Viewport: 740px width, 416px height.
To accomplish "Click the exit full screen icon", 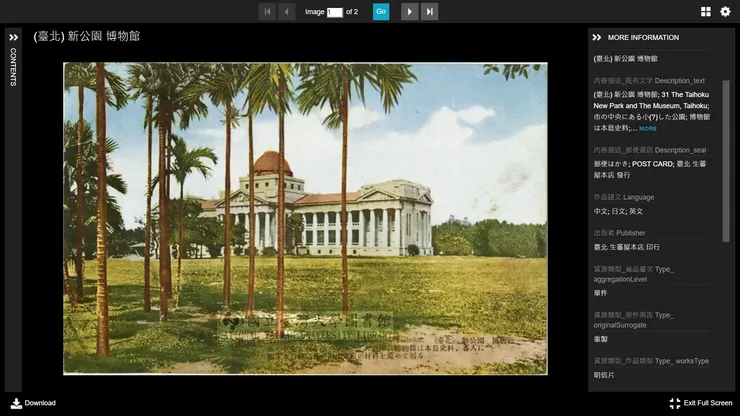I will pyautogui.click(x=675, y=403).
